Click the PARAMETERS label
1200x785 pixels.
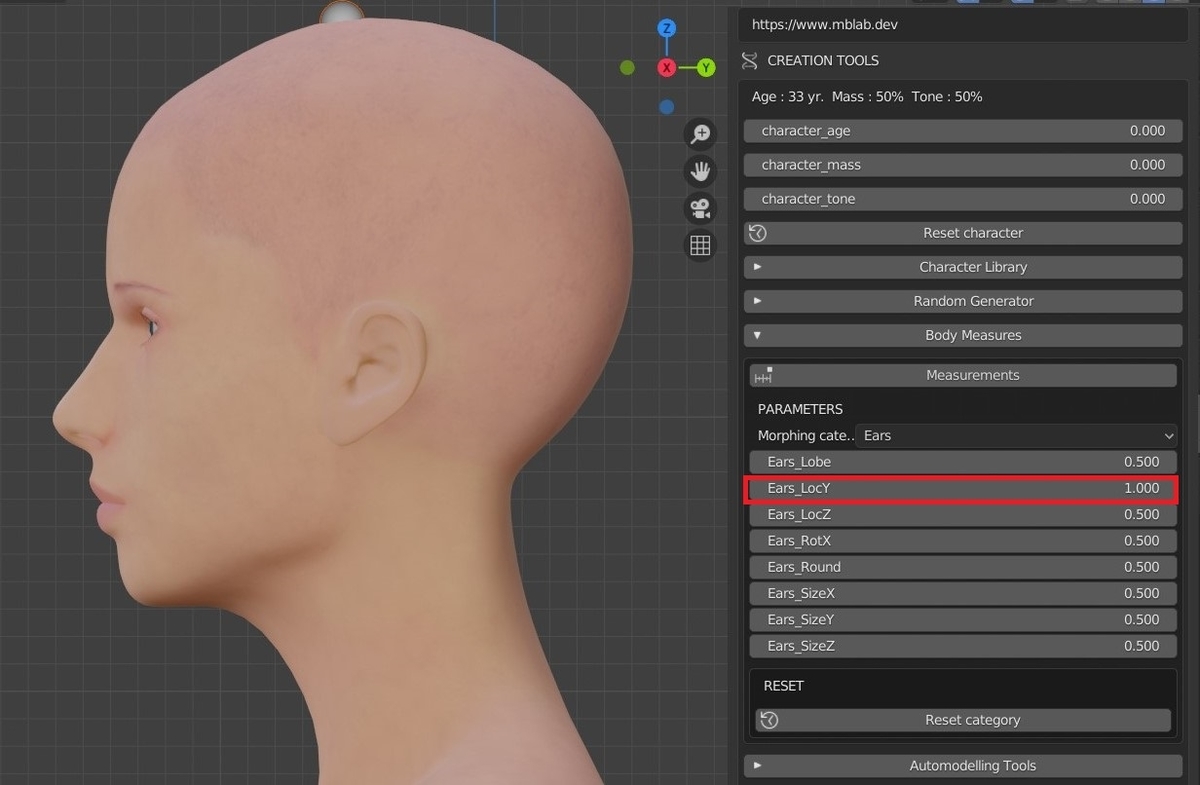point(800,409)
